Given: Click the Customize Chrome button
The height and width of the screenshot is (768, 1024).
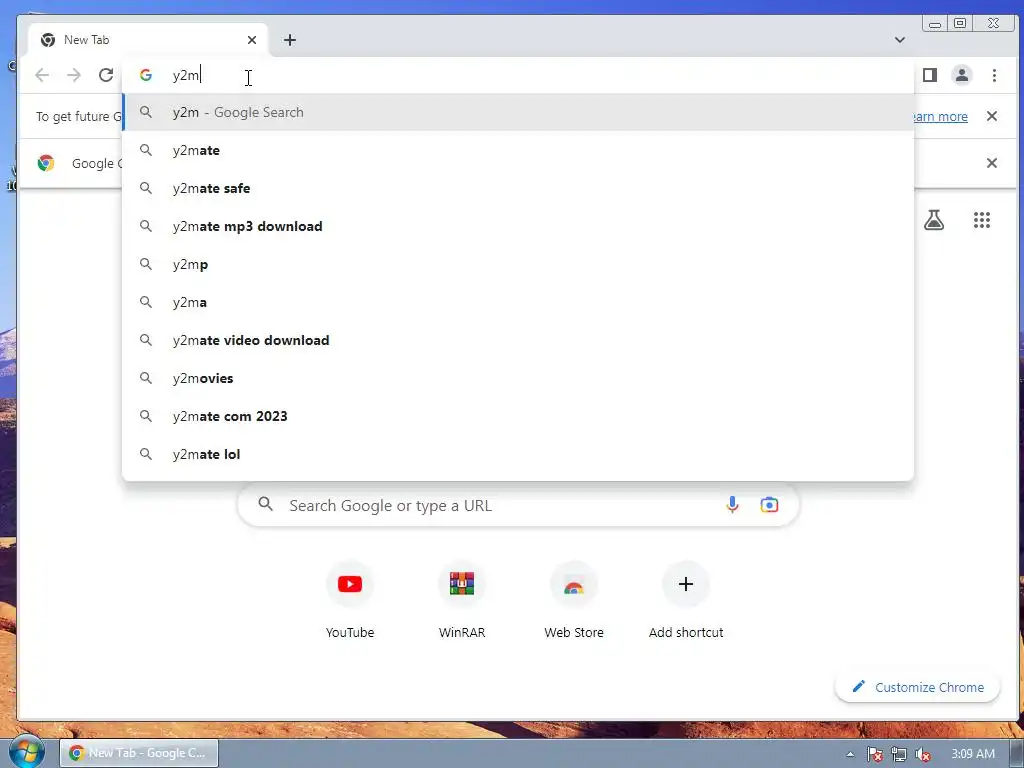Looking at the screenshot, I should point(918,687).
